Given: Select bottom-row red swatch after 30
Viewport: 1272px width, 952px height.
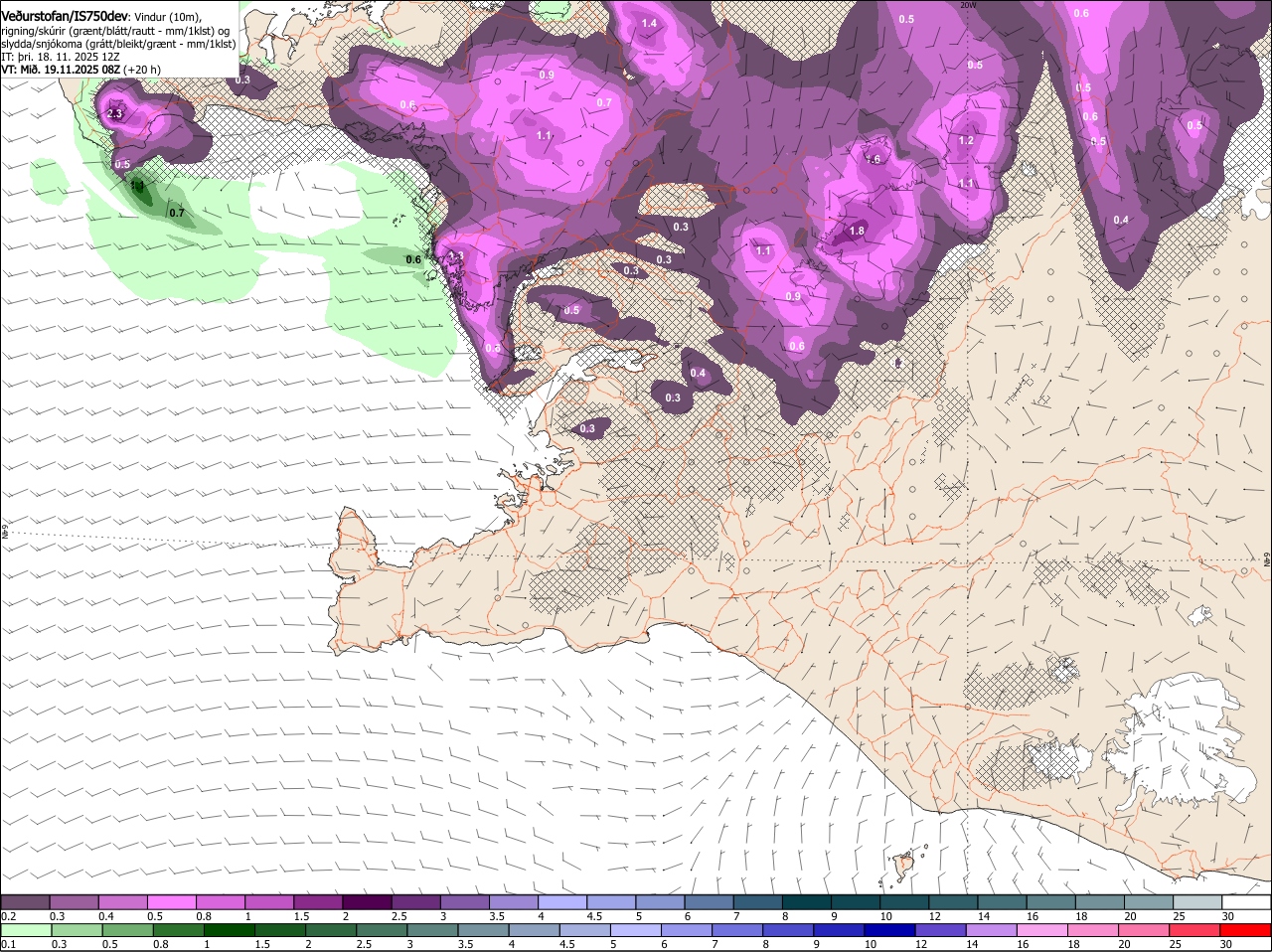Looking at the screenshot, I should tap(1243, 930).
